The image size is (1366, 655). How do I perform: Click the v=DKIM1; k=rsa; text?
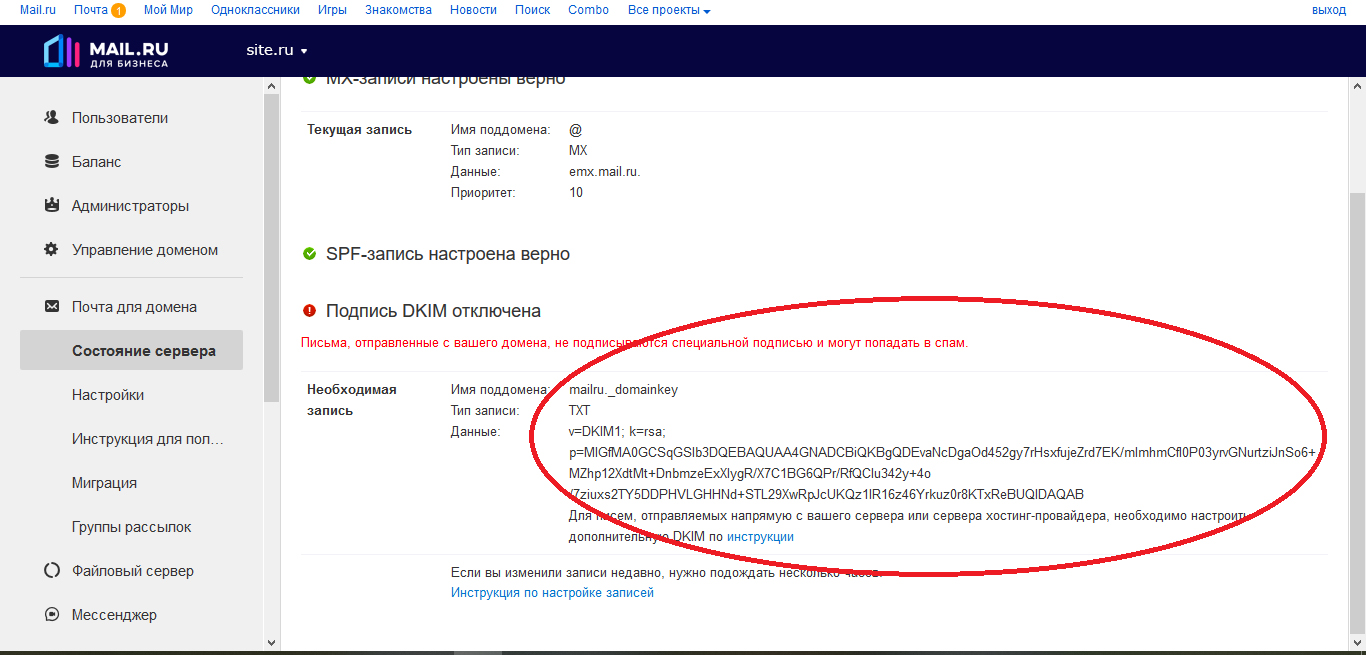(617, 432)
